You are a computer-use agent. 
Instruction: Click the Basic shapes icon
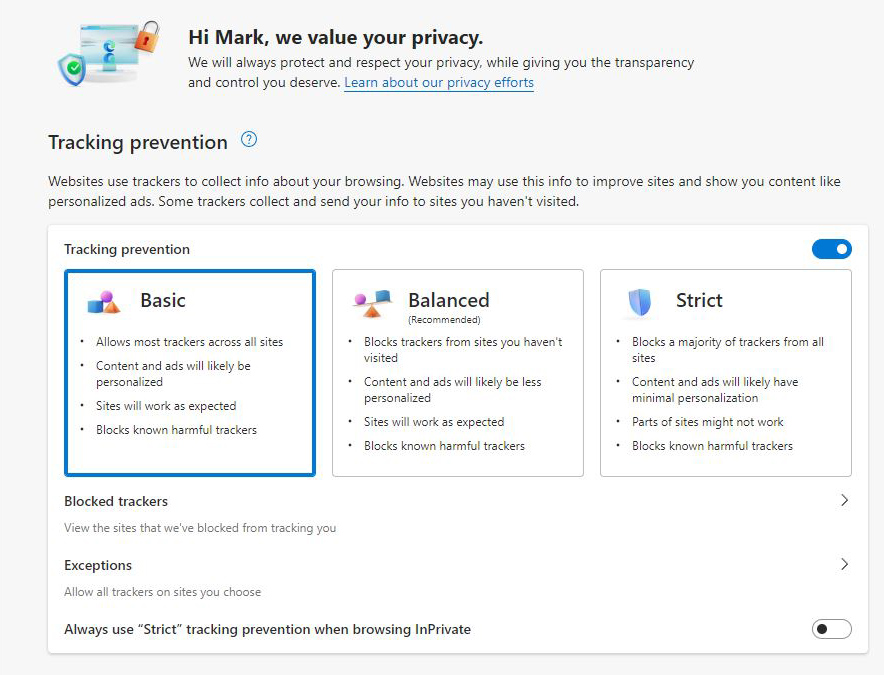click(104, 302)
